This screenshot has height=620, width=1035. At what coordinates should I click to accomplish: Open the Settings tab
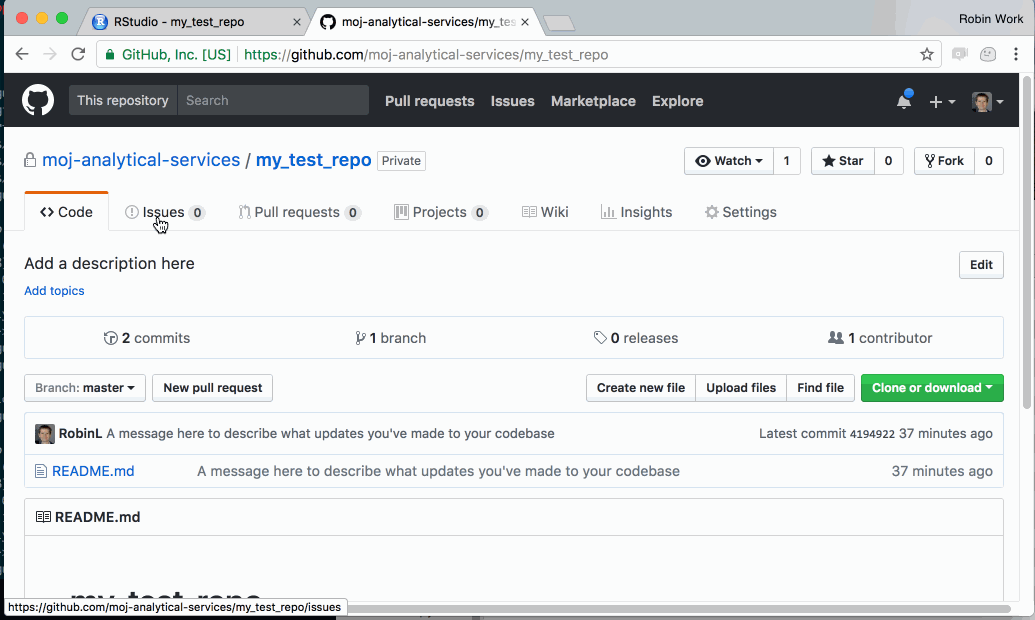coord(741,212)
